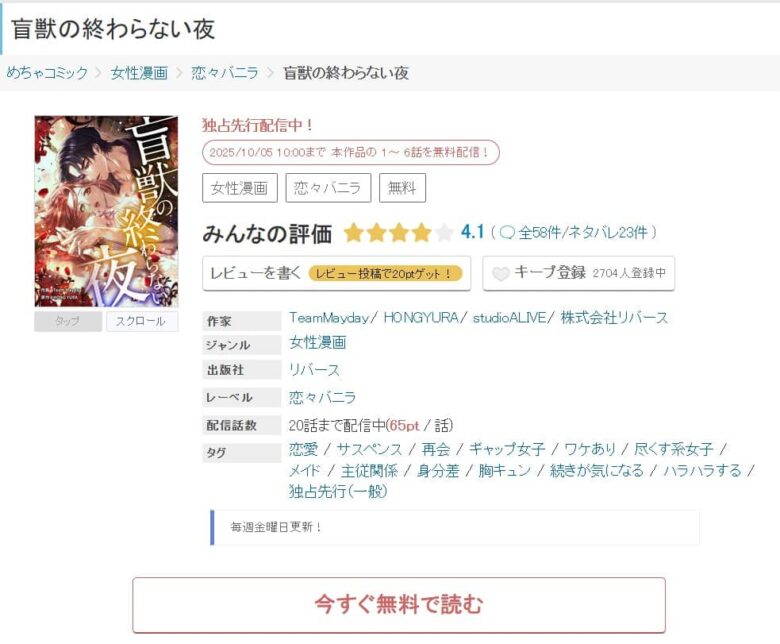Click the 今すぐ無料で読む button
780x644 pixels.
pyautogui.click(x=399, y=605)
